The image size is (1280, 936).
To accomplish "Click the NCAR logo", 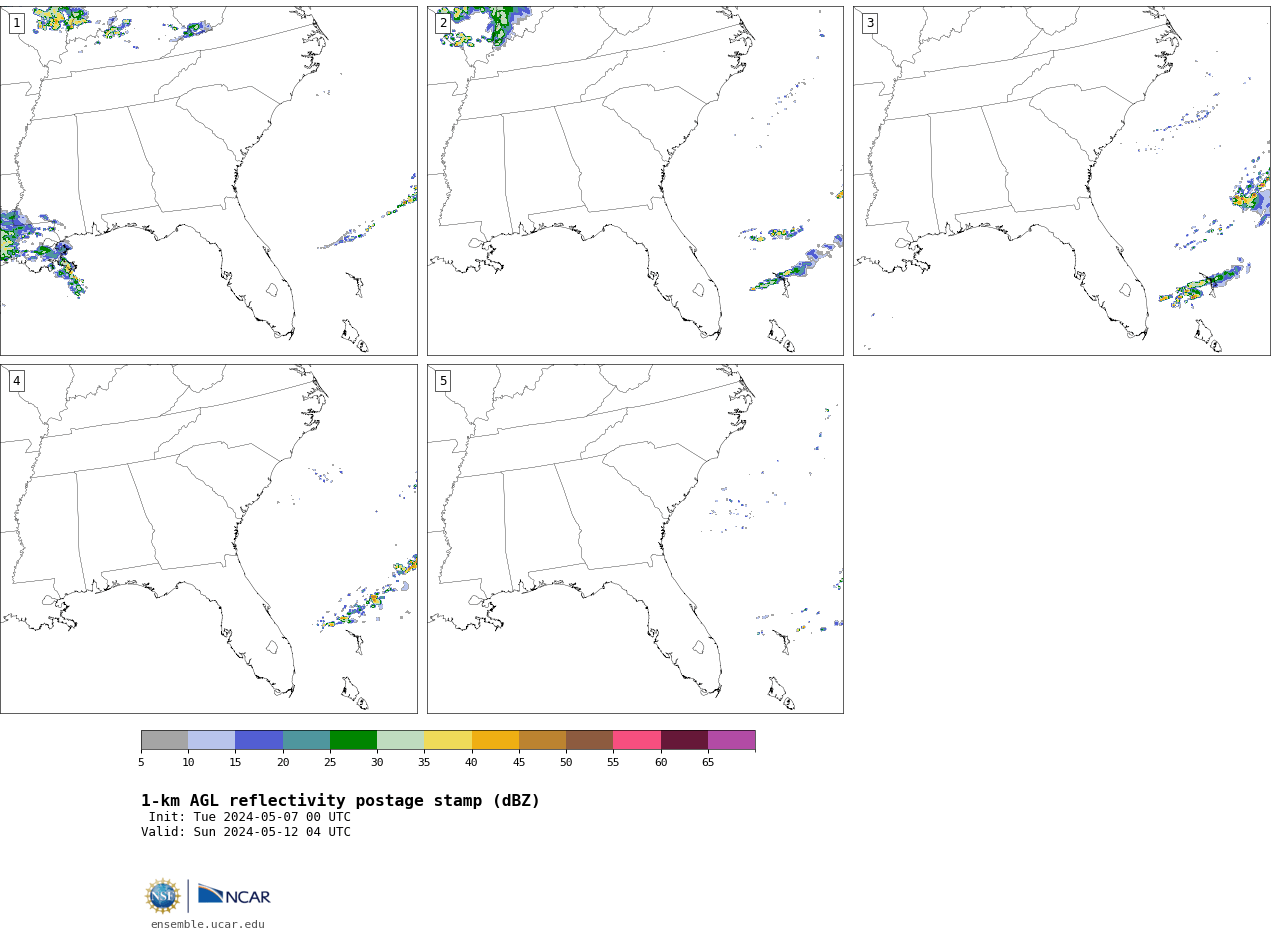I will (234, 895).
